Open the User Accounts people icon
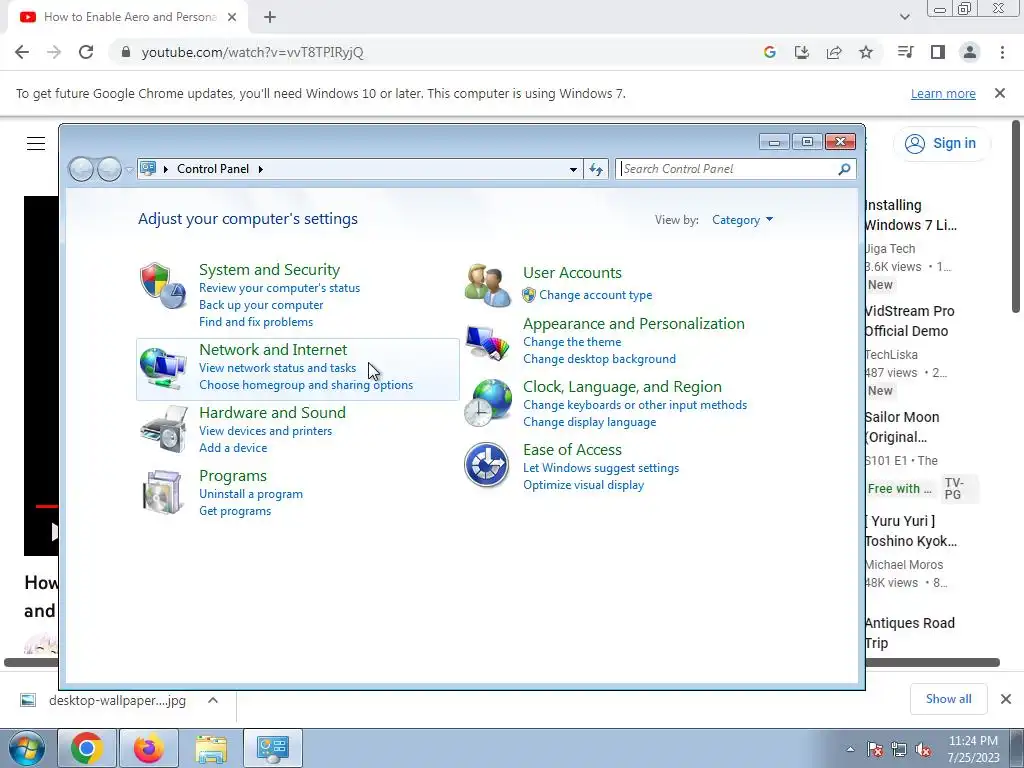 (x=487, y=285)
